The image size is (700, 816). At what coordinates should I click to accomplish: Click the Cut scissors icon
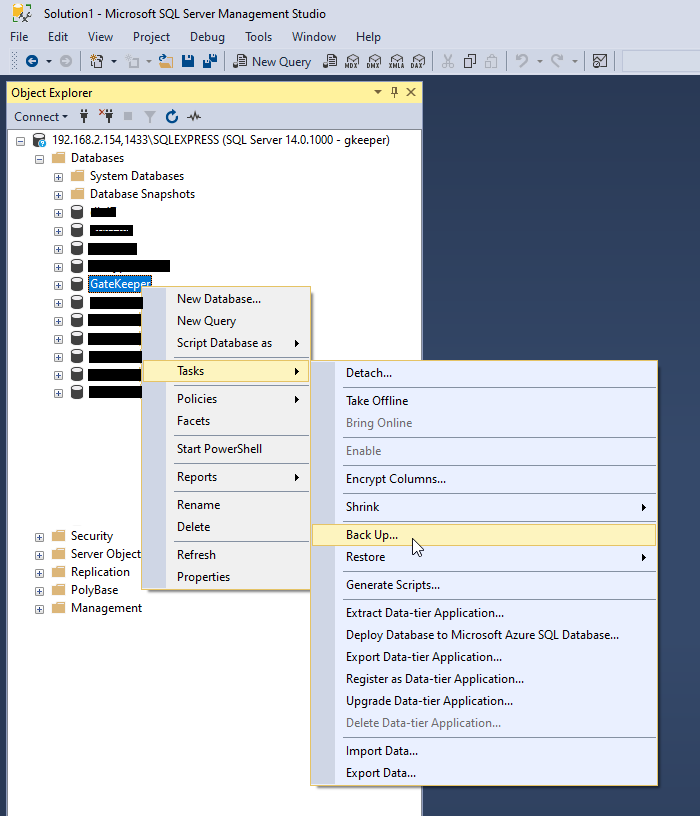click(448, 61)
